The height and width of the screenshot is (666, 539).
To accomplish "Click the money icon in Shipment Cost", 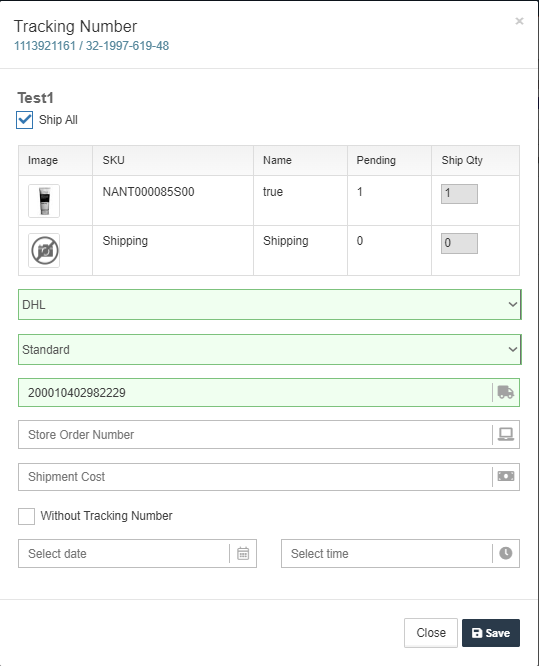I will click(505, 476).
